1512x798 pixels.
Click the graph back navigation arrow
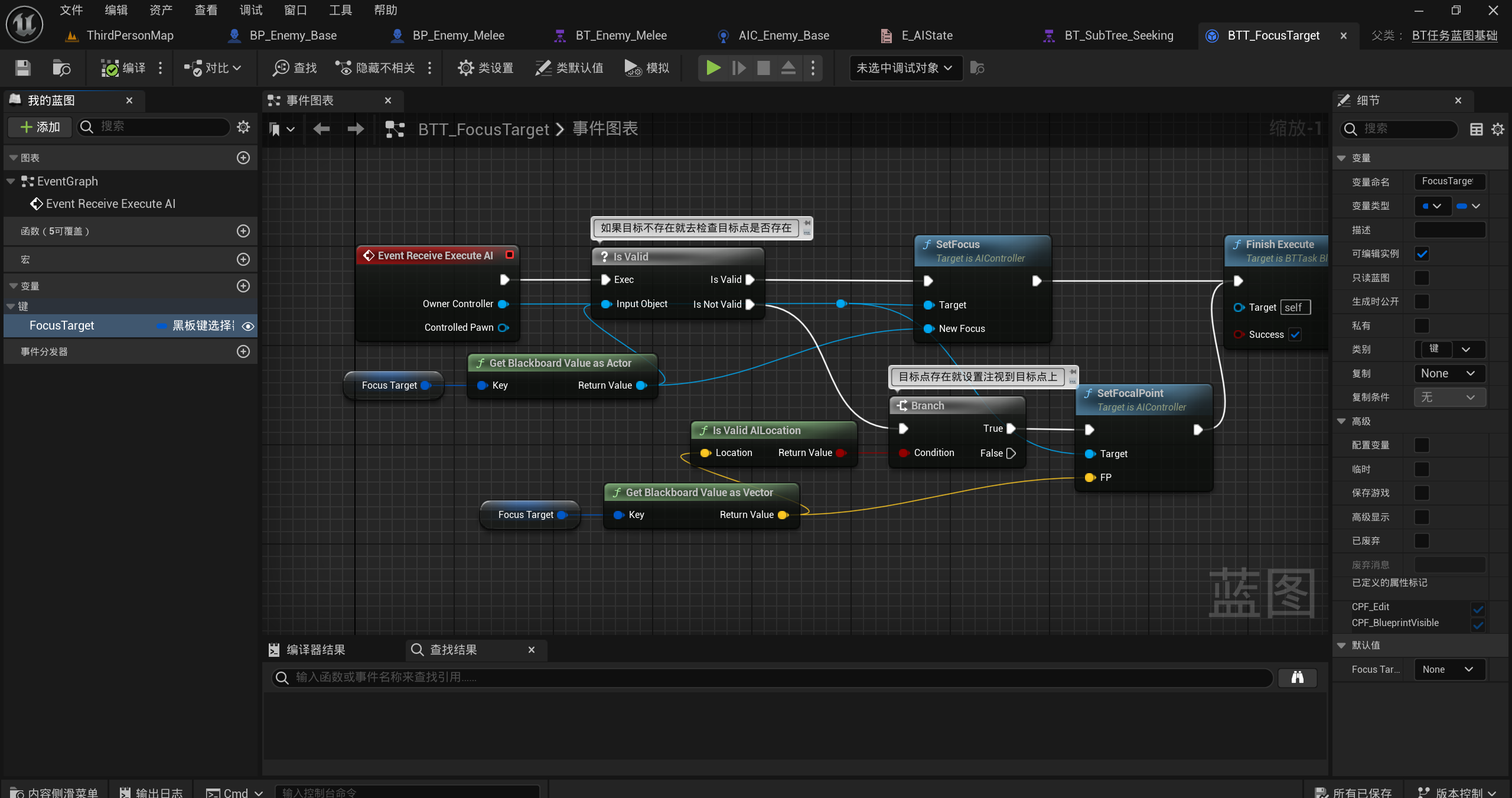(x=321, y=129)
